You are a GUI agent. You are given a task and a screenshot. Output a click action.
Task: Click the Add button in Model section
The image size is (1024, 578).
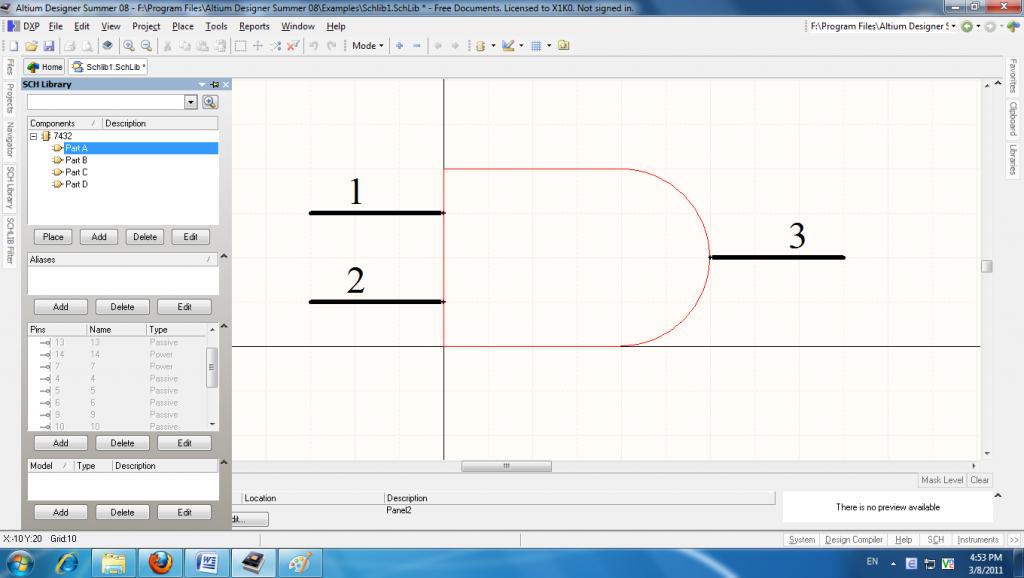61,513
